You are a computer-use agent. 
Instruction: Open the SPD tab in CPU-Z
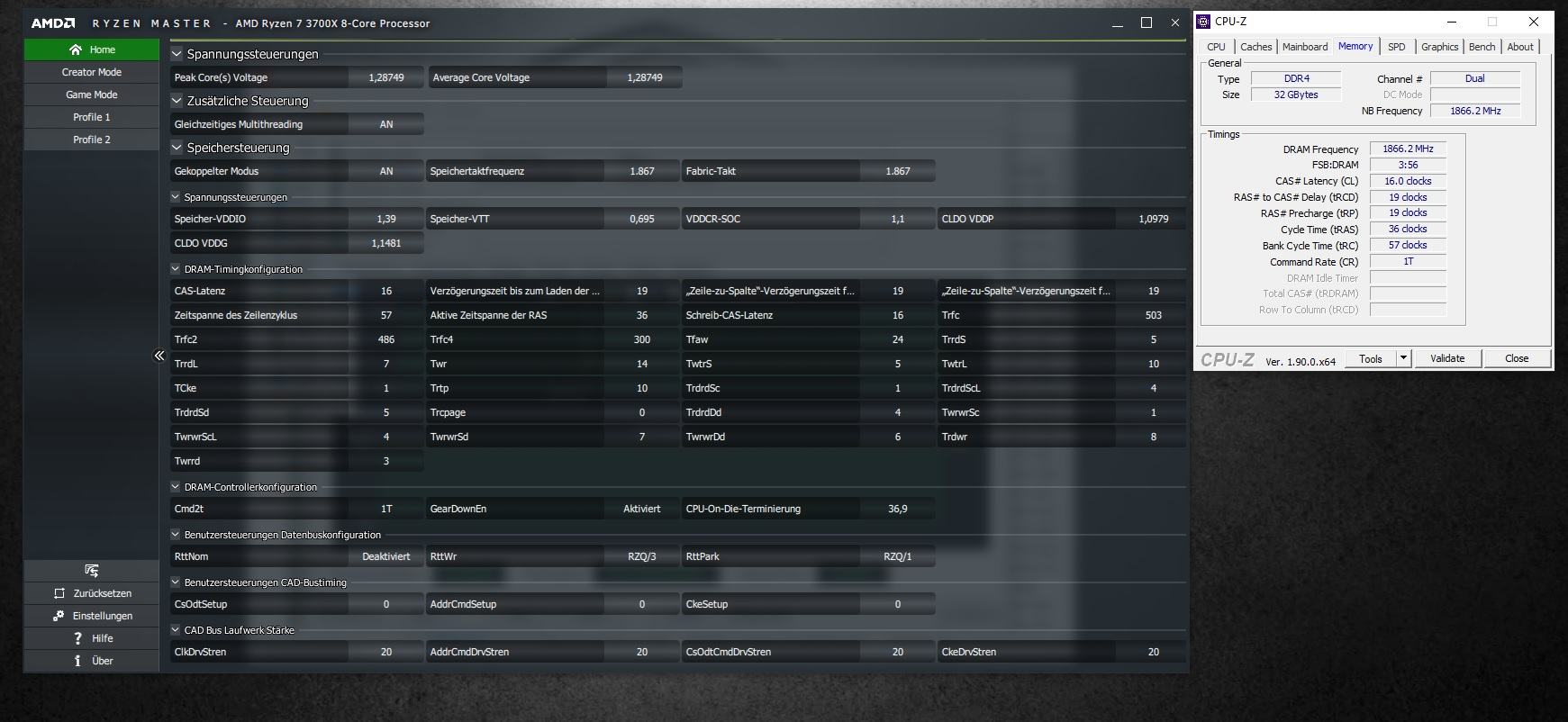coord(1396,47)
